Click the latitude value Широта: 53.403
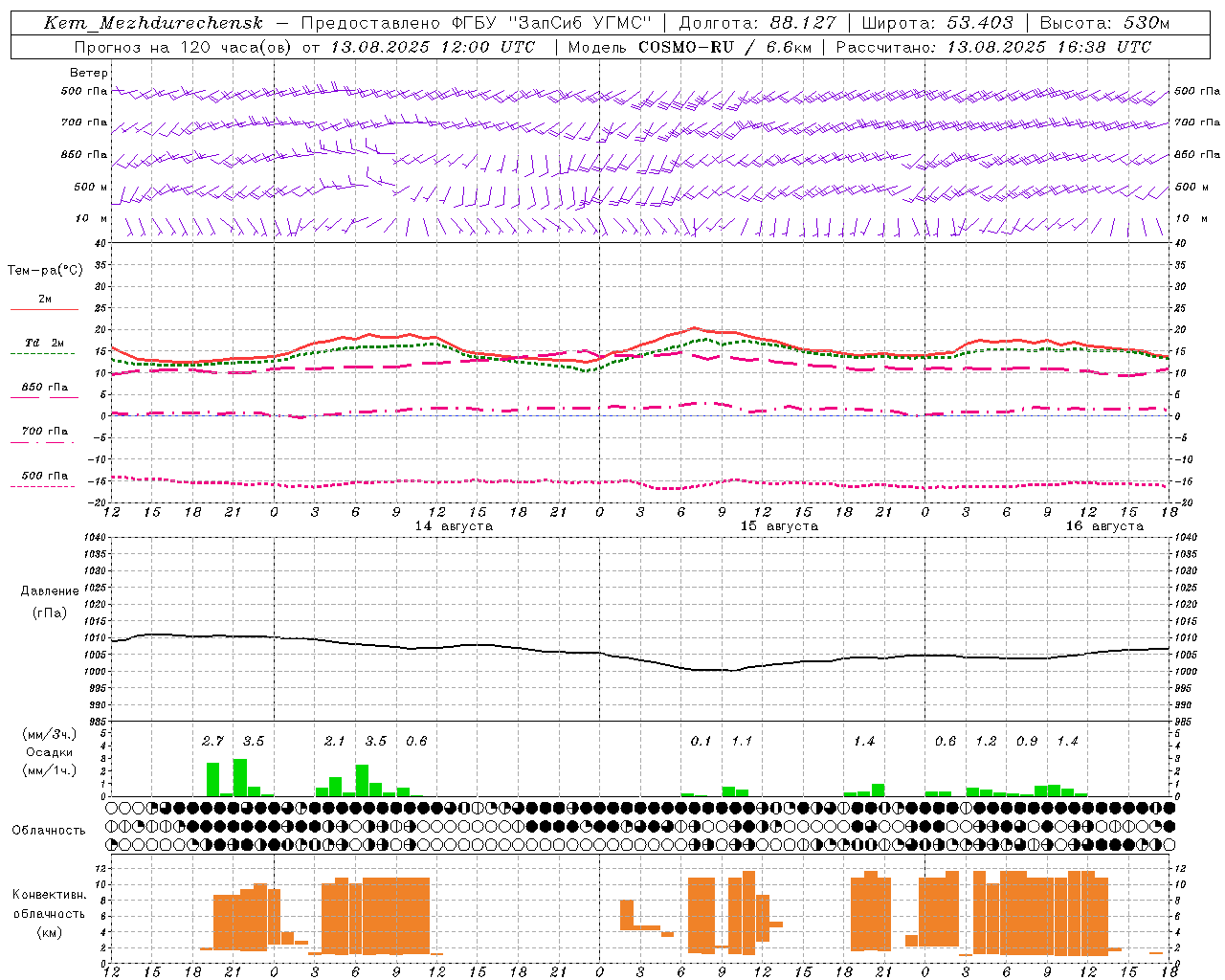The height and width of the screenshot is (980, 1225). [938, 23]
